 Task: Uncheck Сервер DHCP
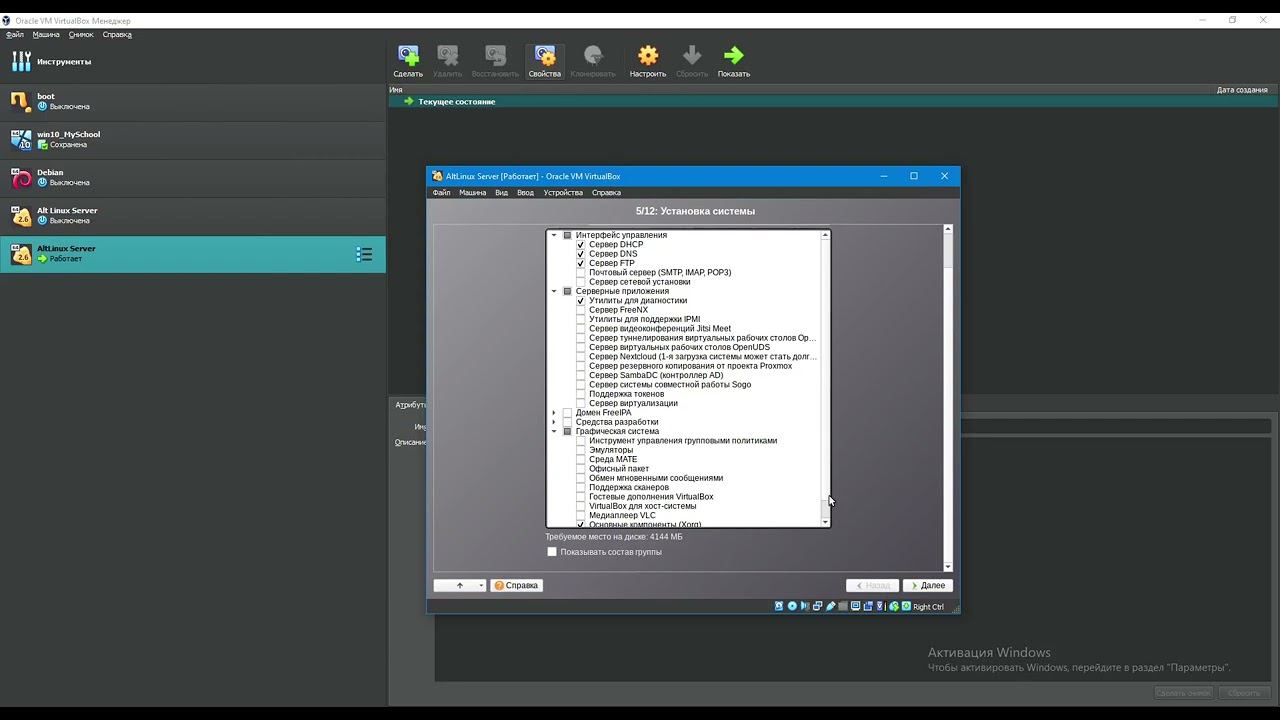pos(580,245)
